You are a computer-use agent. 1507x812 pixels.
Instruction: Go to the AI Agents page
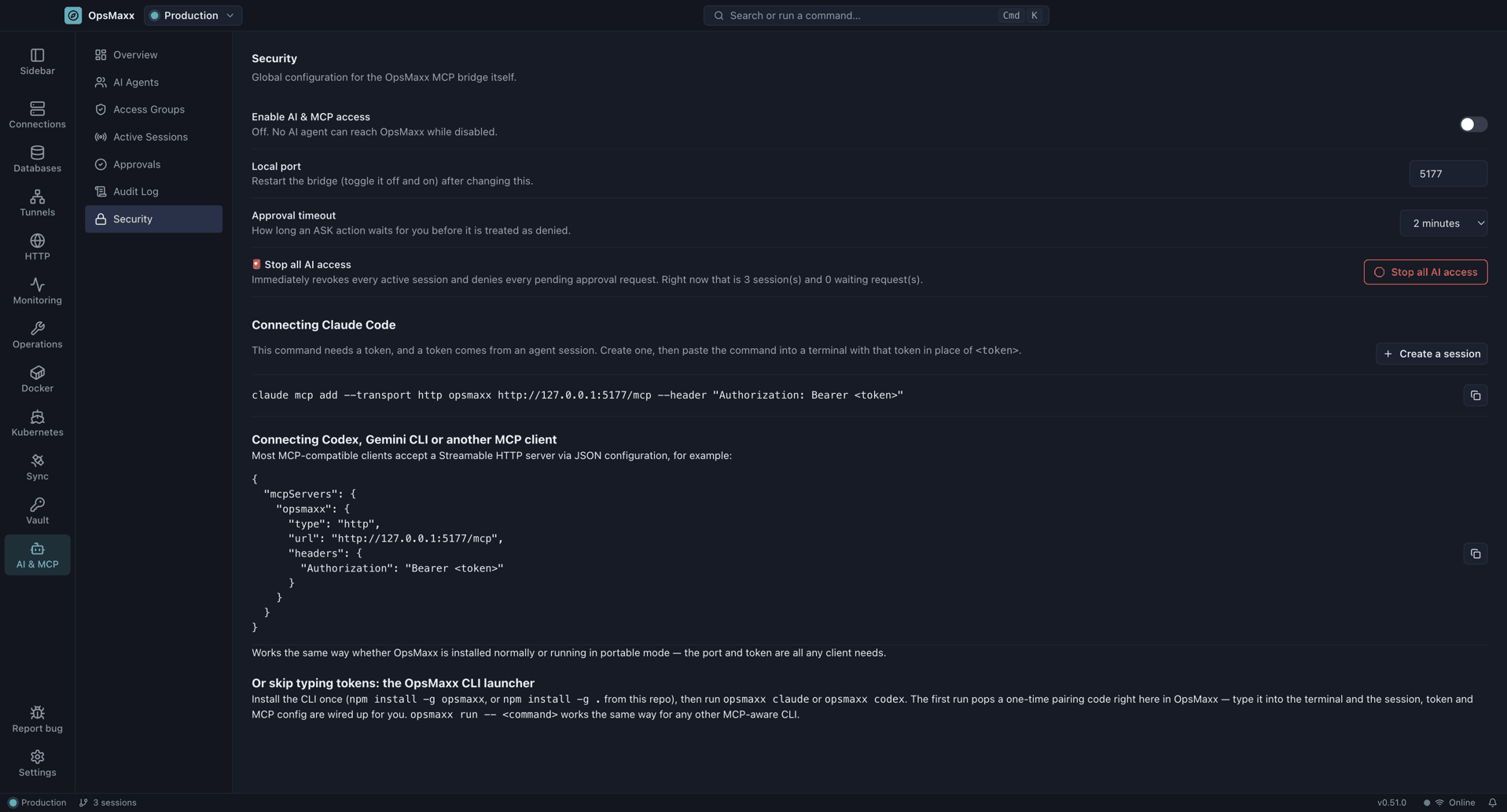(x=153, y=83)
